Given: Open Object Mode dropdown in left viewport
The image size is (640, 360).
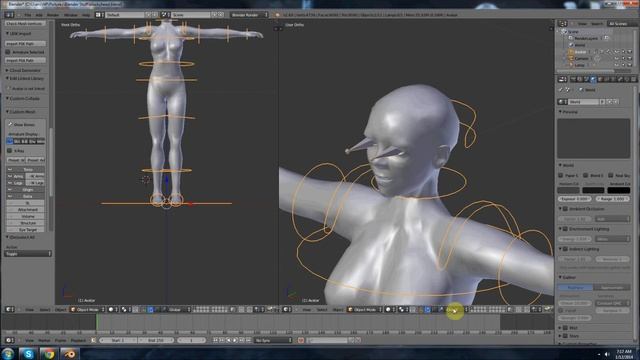Looking at the screenshot, I should pyautogui.click(x=87, y=309).
